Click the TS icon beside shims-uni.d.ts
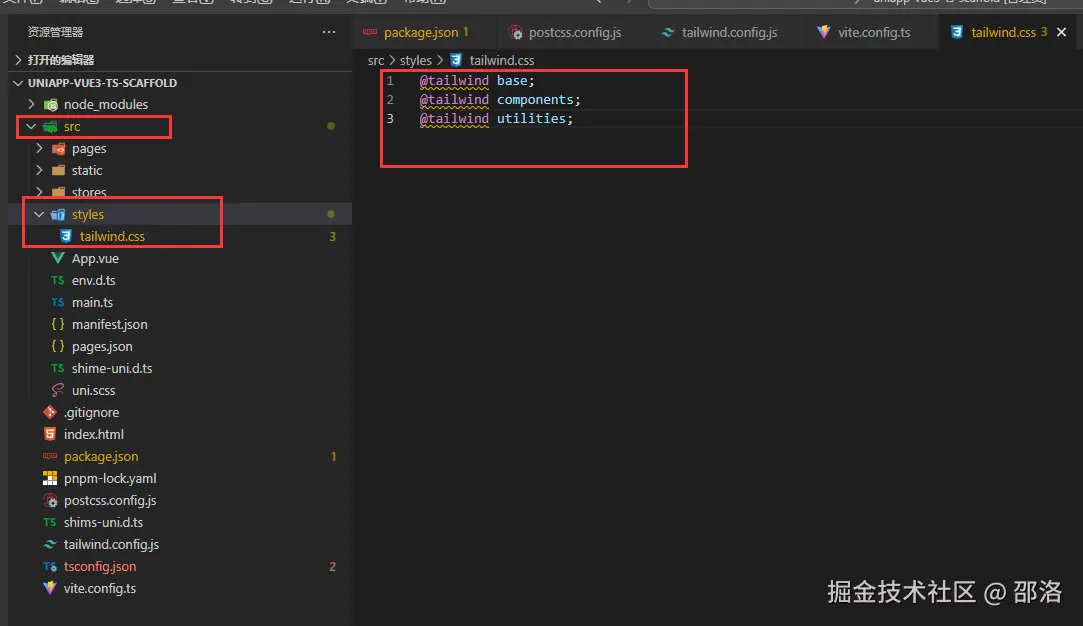This screenshot has height=626, width=1083. pyautogui.click(x=50, y=522)
